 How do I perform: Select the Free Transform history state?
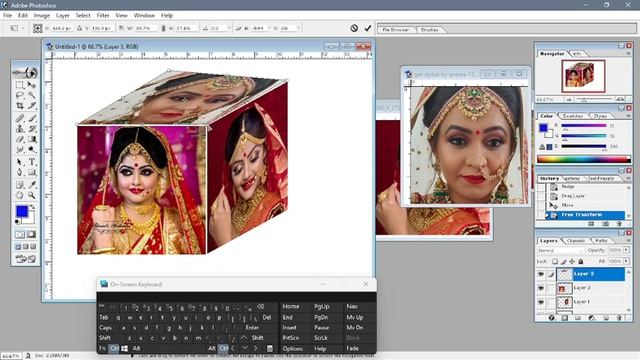[x=585, y=215]
